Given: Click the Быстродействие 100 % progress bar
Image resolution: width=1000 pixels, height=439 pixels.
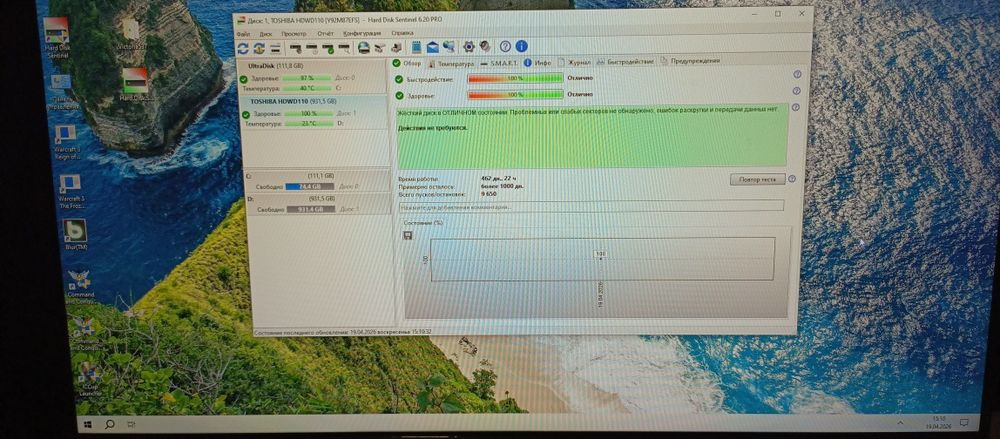Looking at the screenshot, I should 515,78.
